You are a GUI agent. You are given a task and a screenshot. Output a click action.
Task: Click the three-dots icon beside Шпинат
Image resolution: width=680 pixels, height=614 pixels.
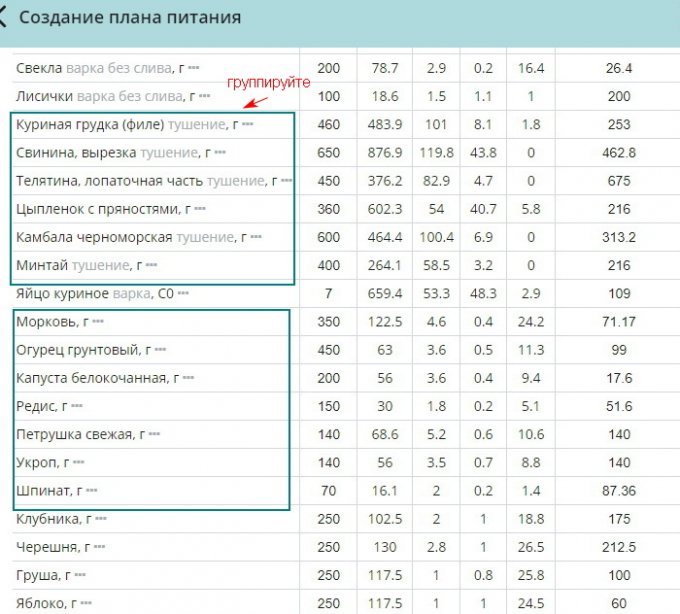93,491
